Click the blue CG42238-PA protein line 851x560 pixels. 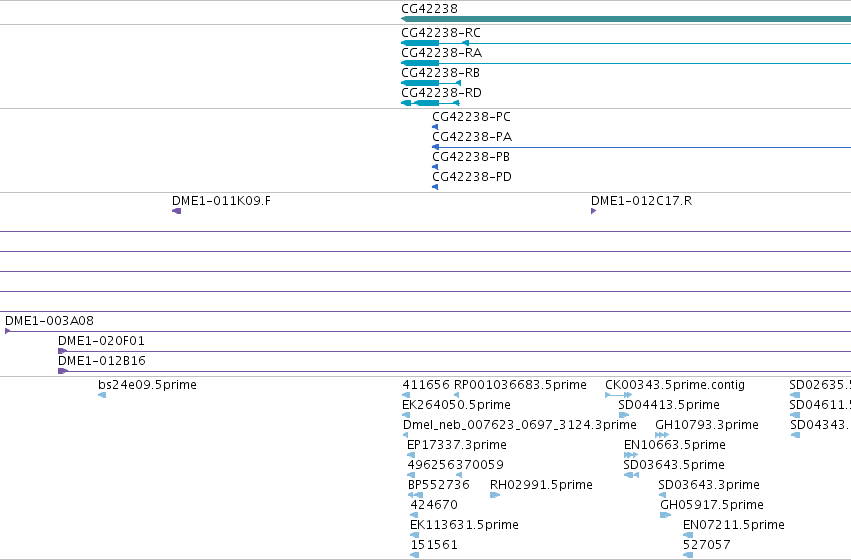pyautogui.click(x=642, y=147)
